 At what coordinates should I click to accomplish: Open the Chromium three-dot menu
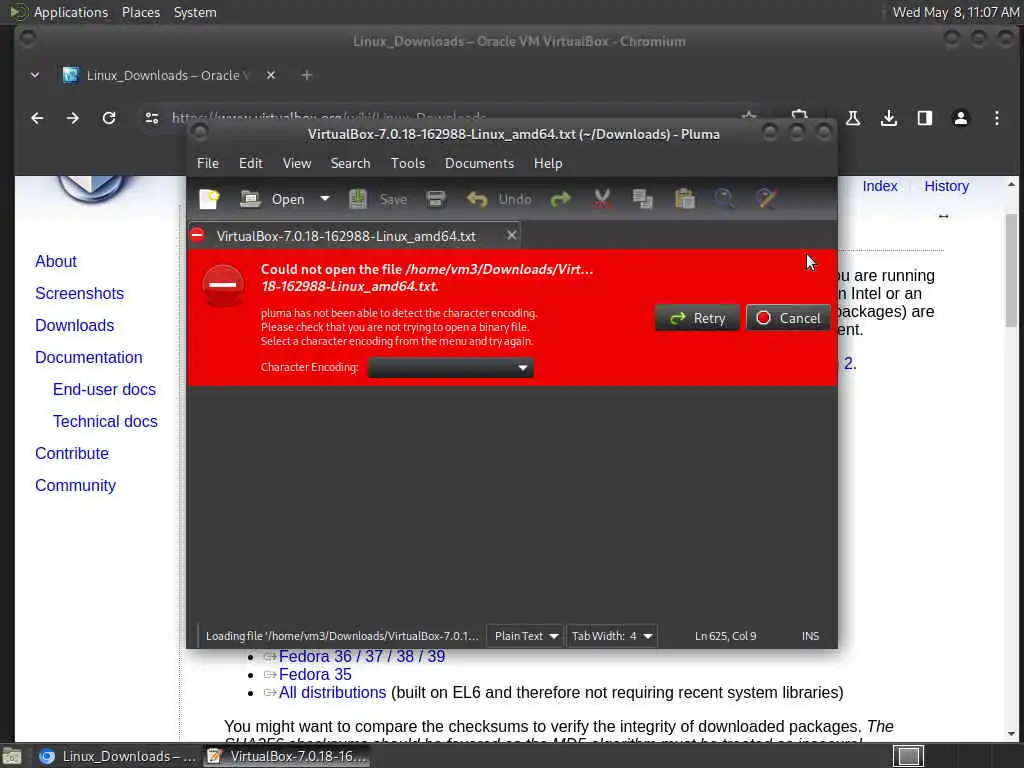point(997,118)
